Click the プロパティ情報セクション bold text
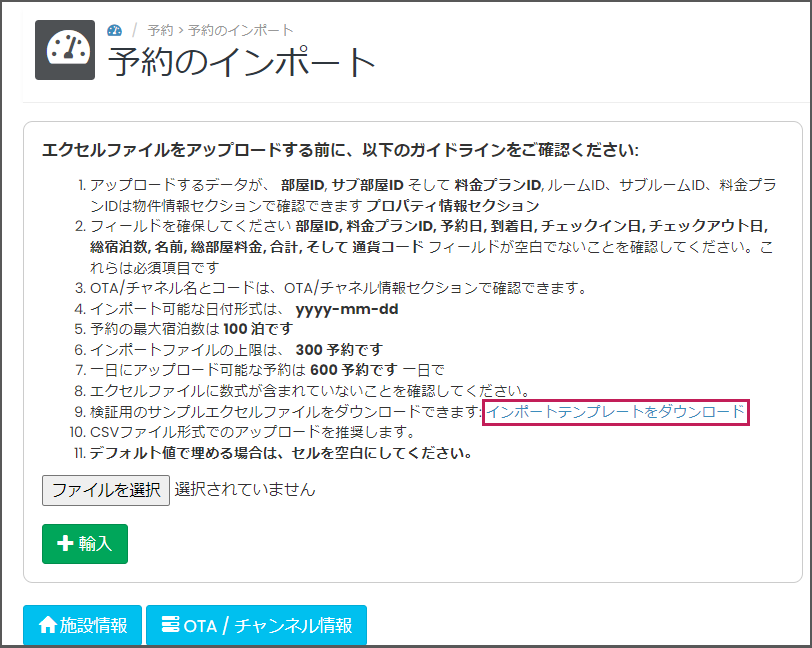The height and width of the screenshot is (648, 812). pos(453,206)
